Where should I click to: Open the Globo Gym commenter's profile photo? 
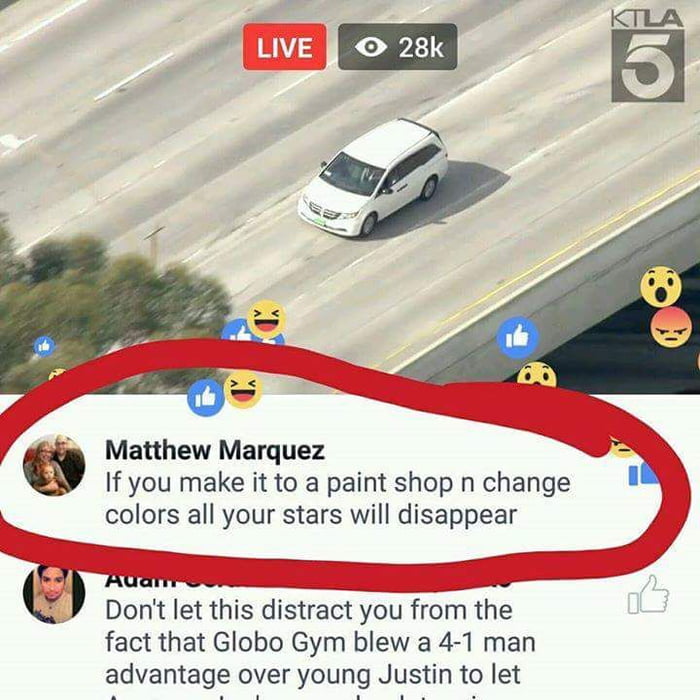pos(54,593)
